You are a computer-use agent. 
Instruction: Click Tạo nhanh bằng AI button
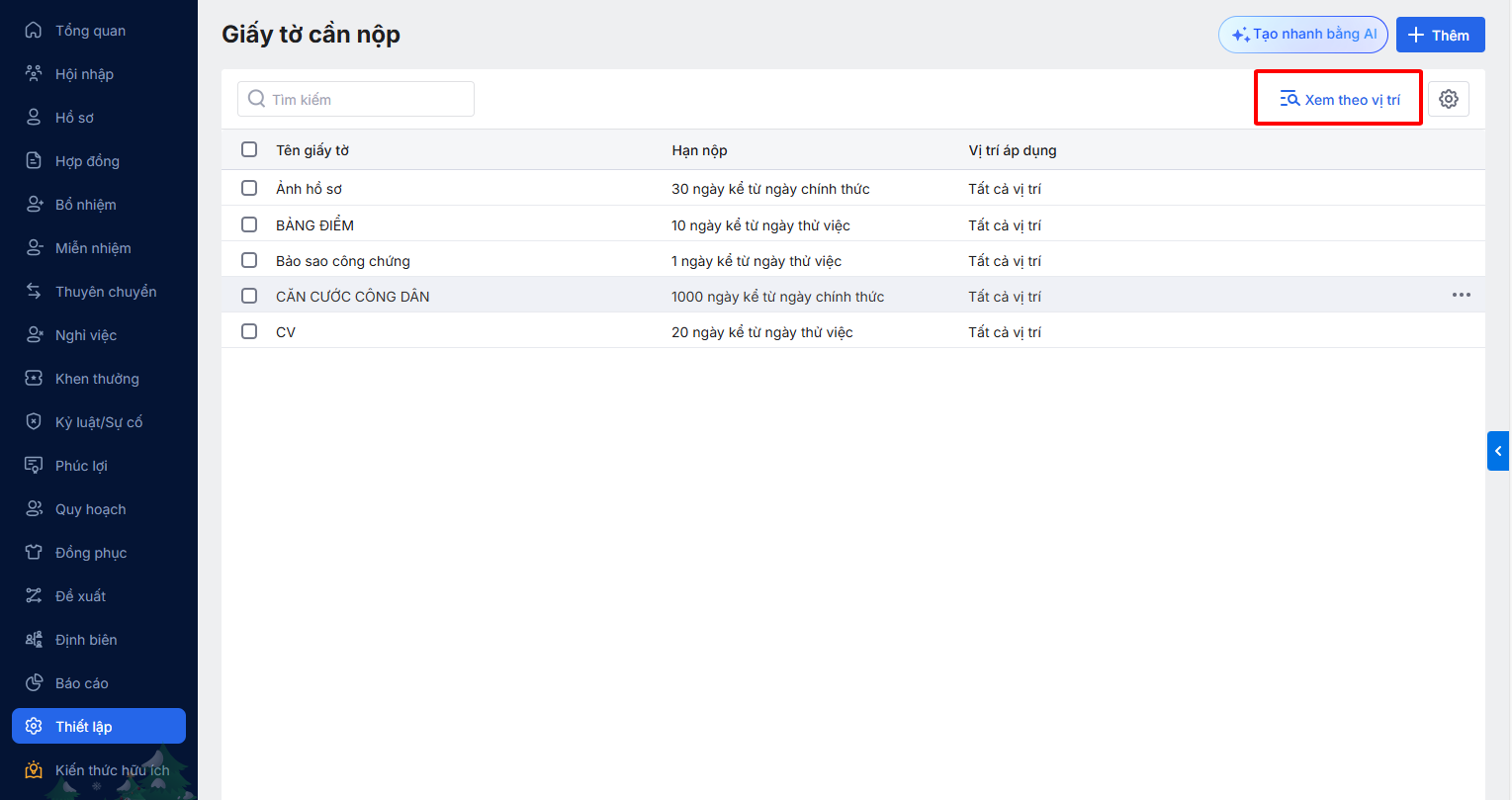1303,35
